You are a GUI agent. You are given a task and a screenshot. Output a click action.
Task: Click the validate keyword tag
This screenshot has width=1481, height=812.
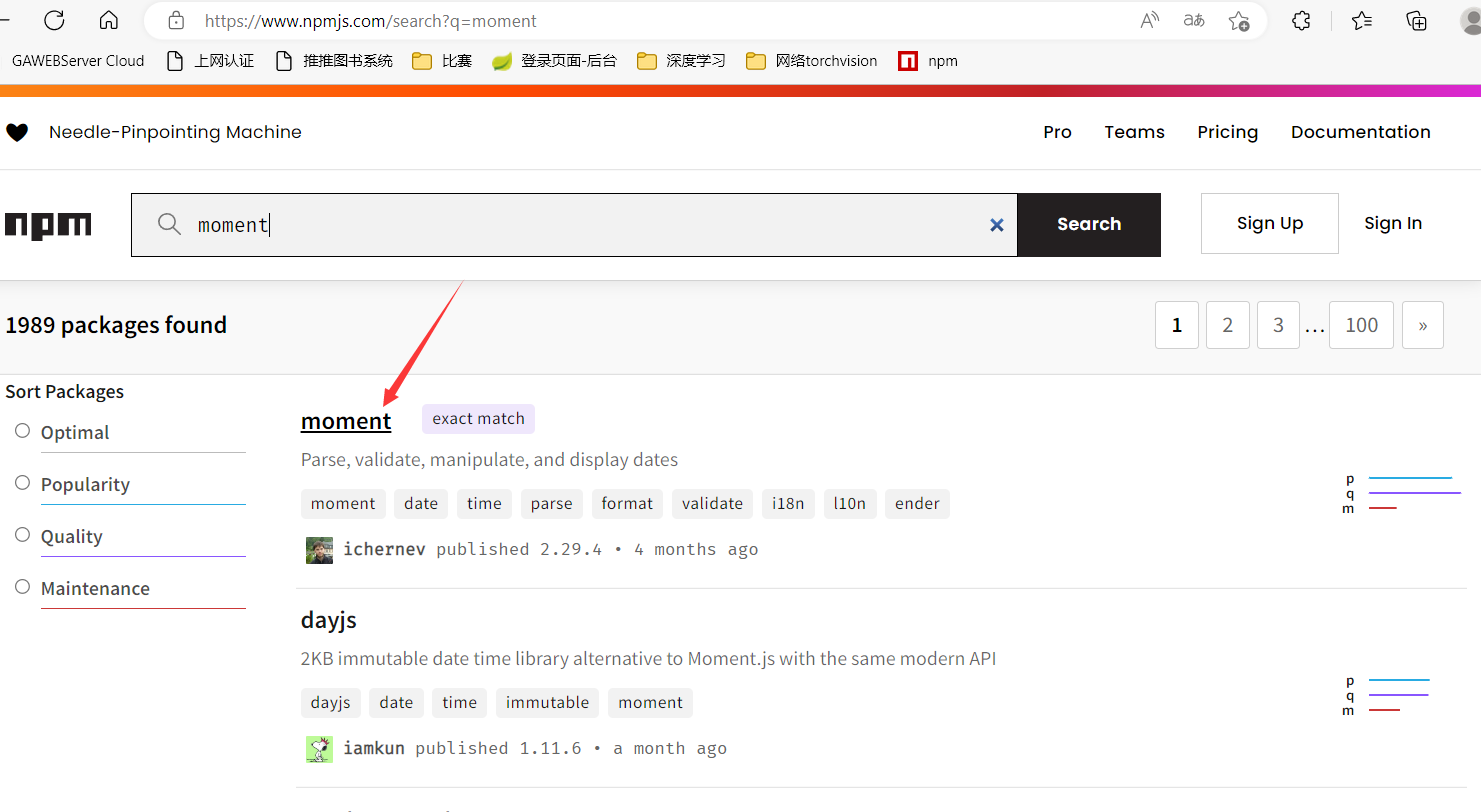712,504
